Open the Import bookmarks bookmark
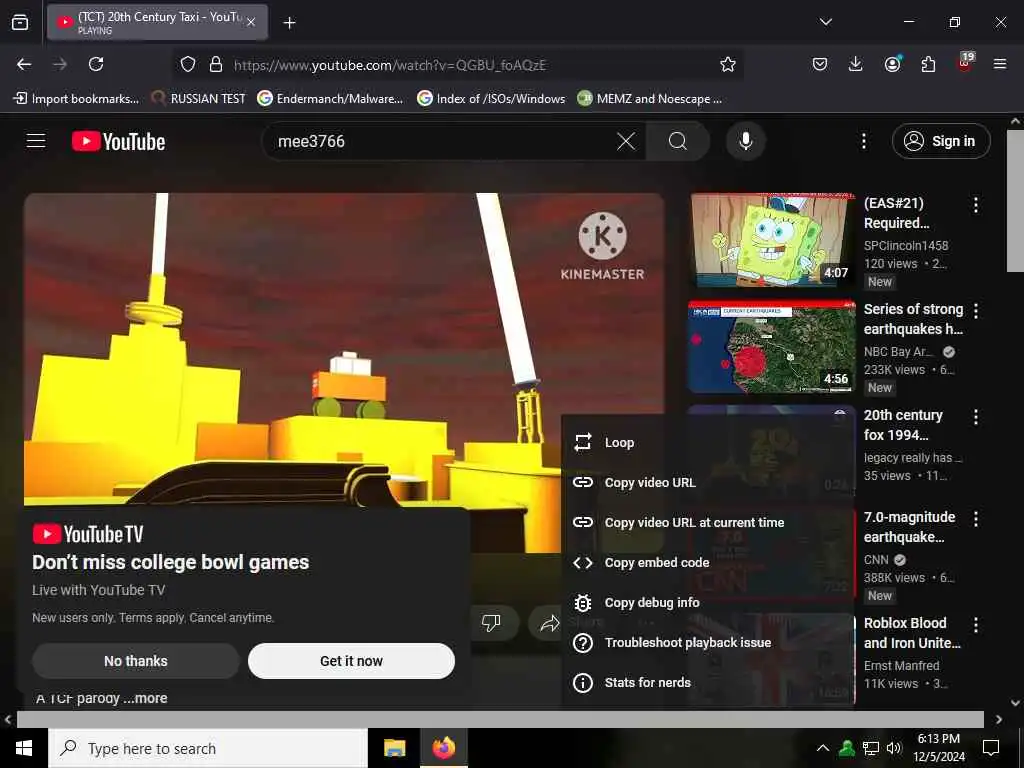The width and height of the screenshot is (1024, 768). (76, 99)
